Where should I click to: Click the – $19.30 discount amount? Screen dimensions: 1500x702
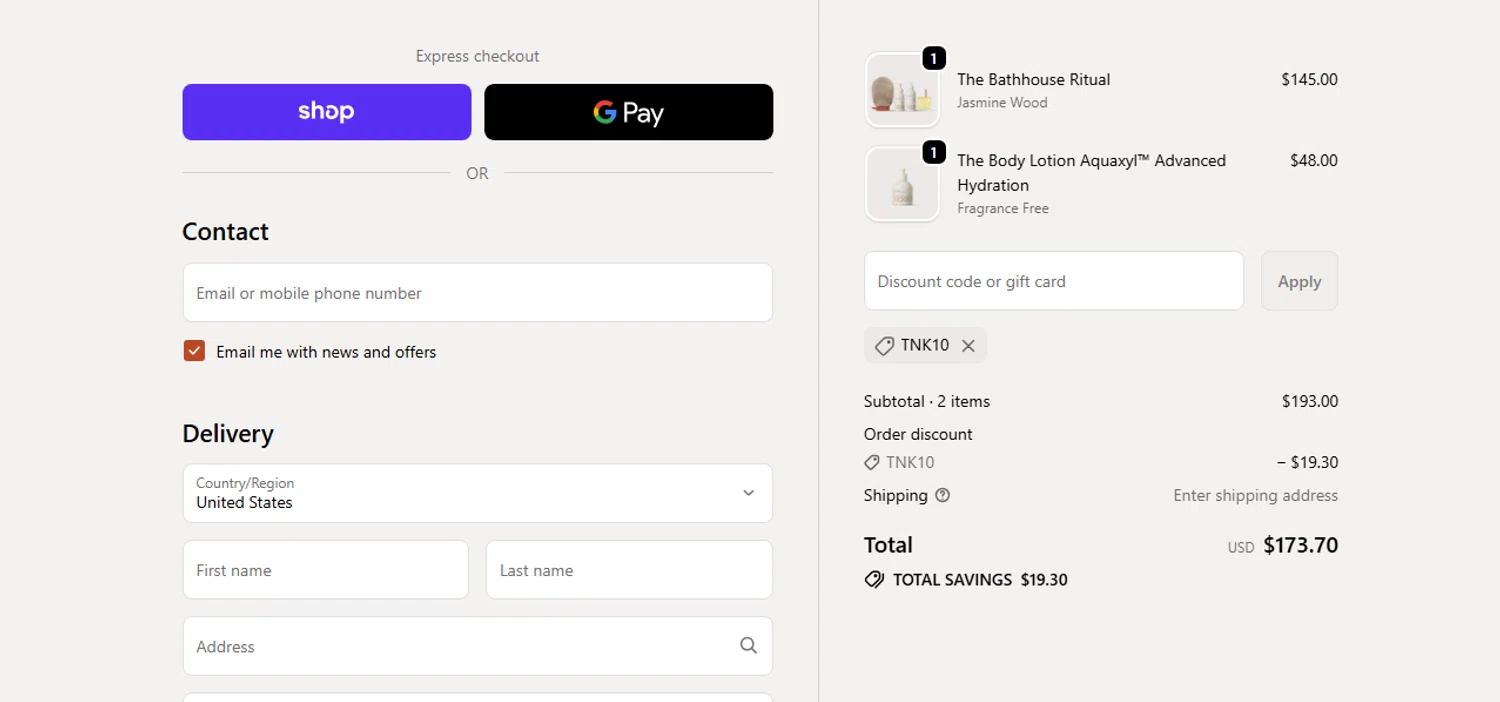(1307, 462)
